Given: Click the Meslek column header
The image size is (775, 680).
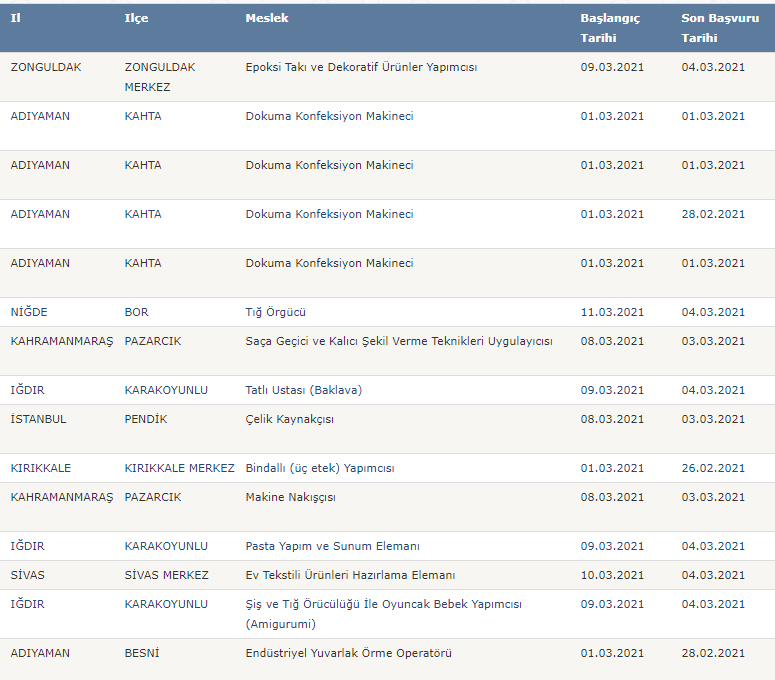Looking at the screenshot, I should click(x=266, y=18).
